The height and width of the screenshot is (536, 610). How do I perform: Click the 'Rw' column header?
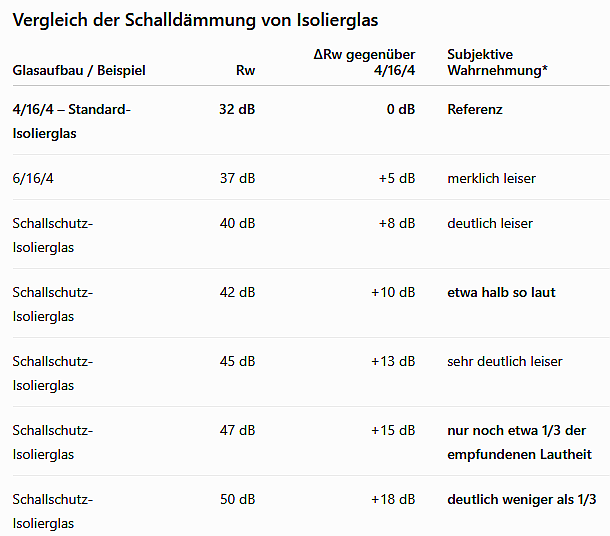click(245, 70)
